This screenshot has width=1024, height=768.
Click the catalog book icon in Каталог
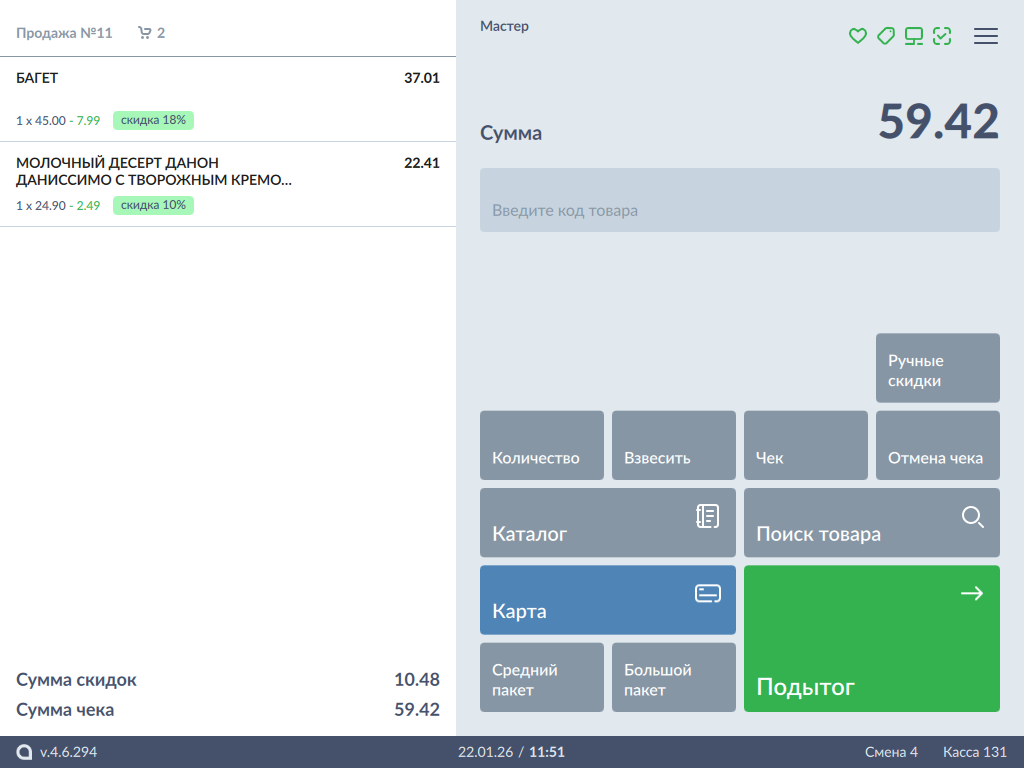pos(707,516)
